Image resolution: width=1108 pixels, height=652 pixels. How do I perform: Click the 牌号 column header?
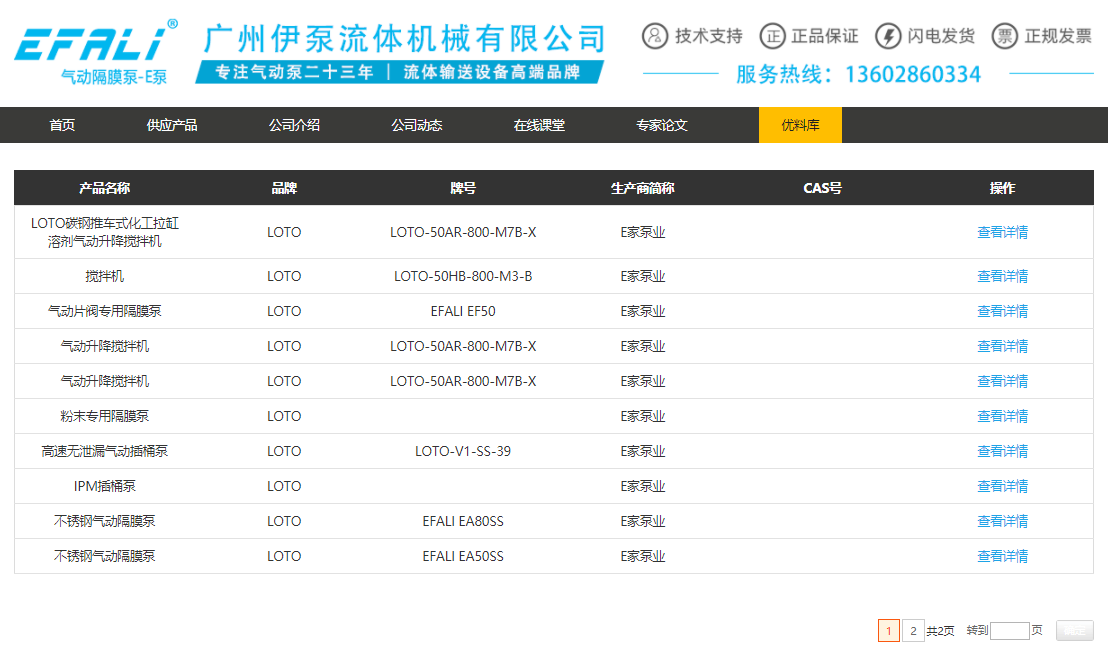tap(463, 188)
